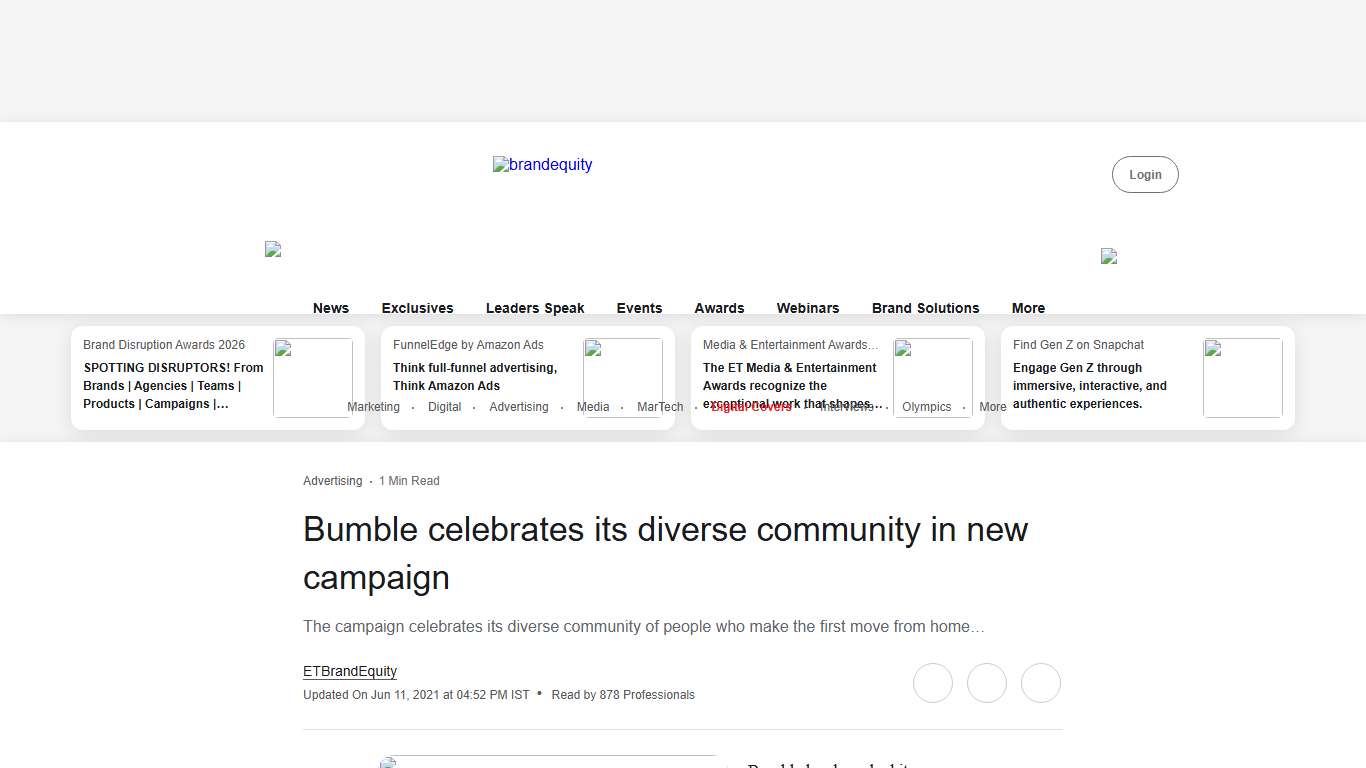Click the brandequity logo at the top
The width and height of the screenshot is (1366, 768).
click(x=542, y=165)
